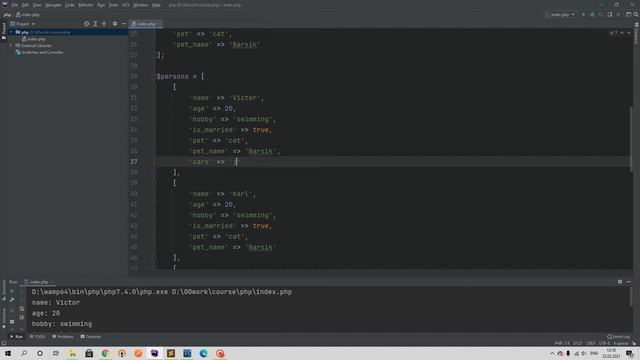Open Project panel gear settings
Image resolution: width=640 pixels, height=360 pixels.
point(115,24)
